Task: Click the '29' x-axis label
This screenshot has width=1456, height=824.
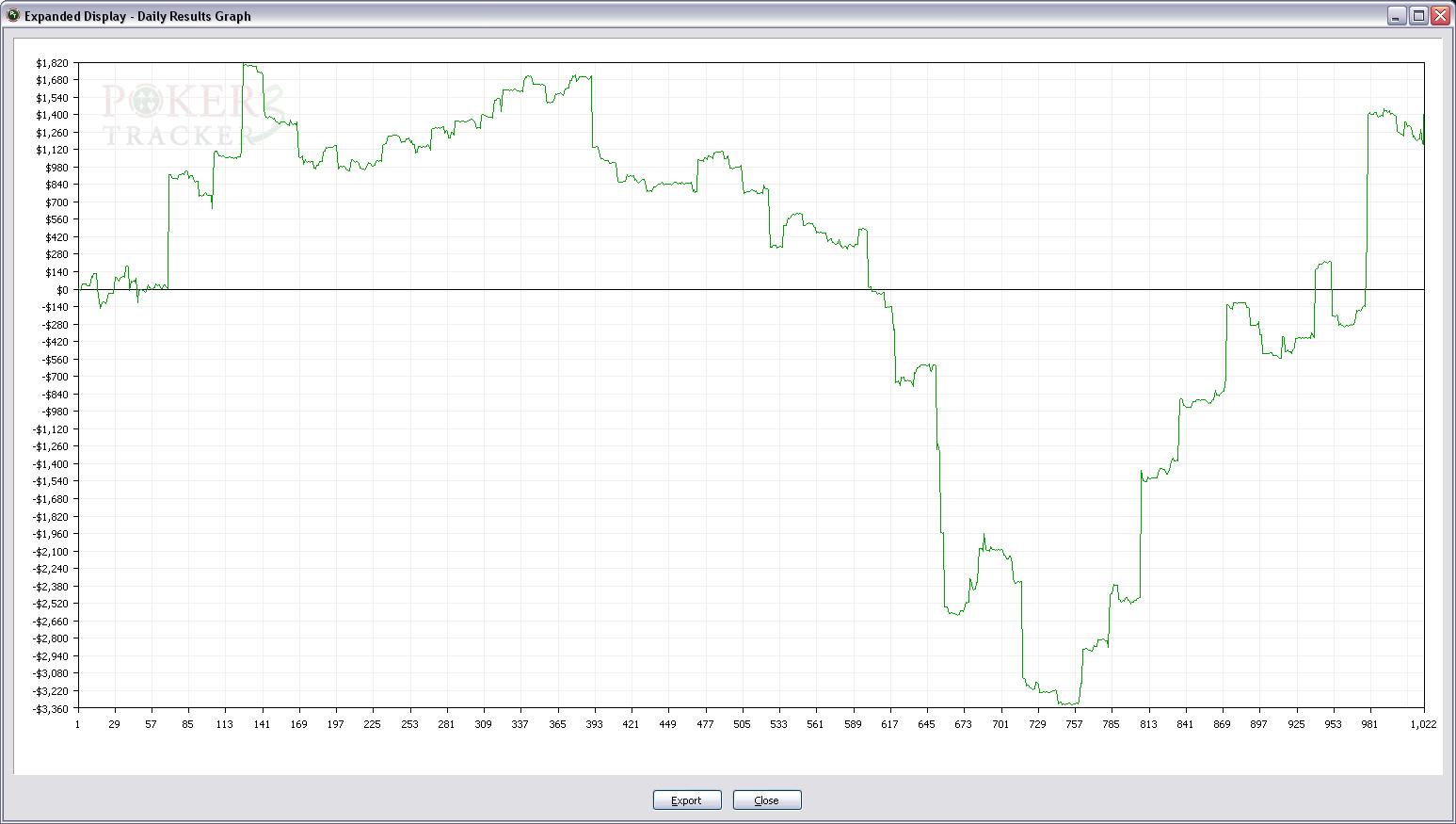Action: tap(115, 724)
